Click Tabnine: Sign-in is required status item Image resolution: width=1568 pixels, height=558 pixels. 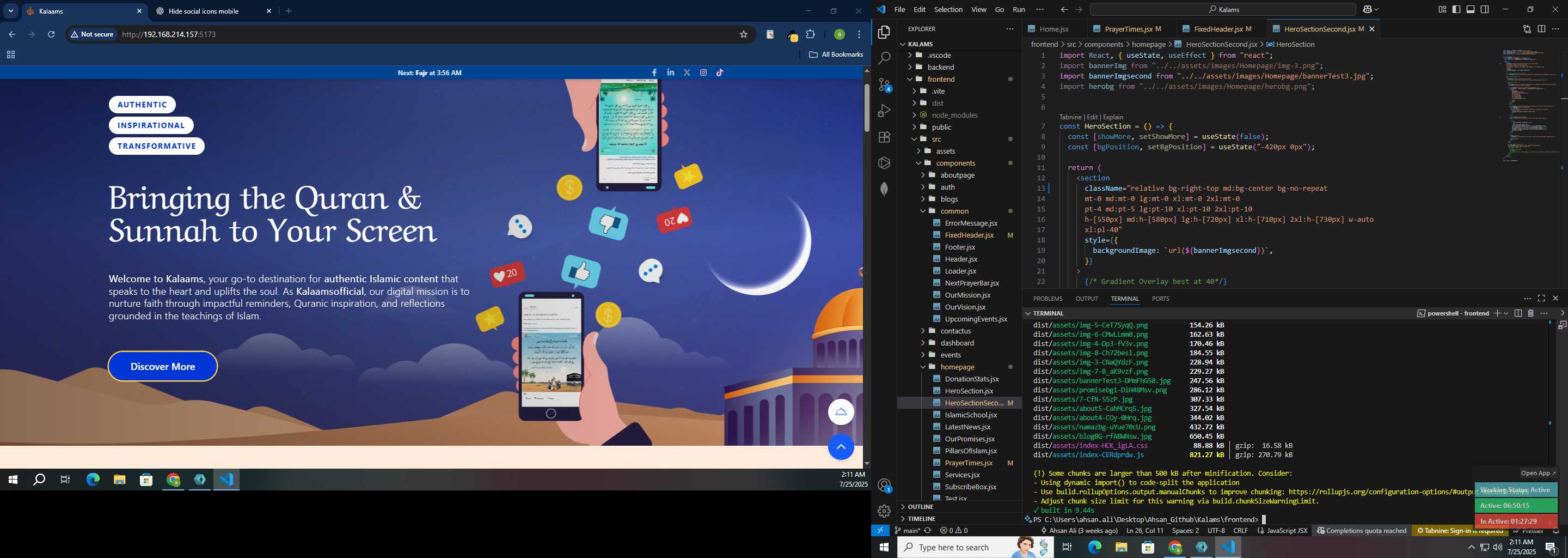click(x=1460, y=531)
